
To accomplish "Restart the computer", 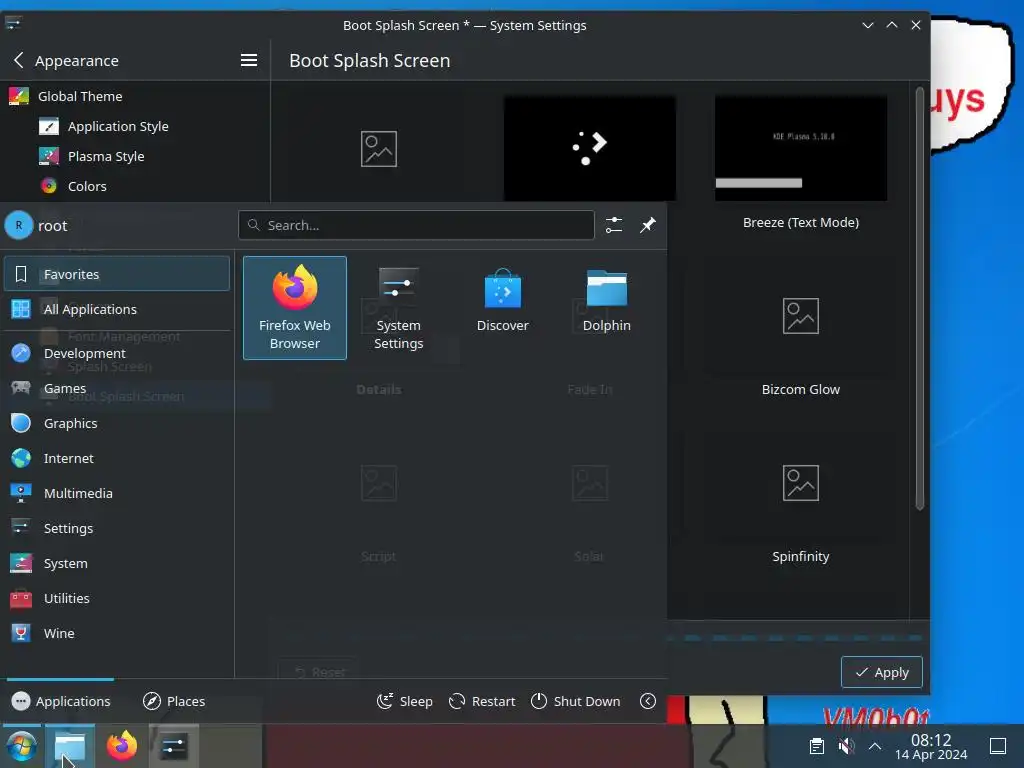I will click(x=482, y=701).
